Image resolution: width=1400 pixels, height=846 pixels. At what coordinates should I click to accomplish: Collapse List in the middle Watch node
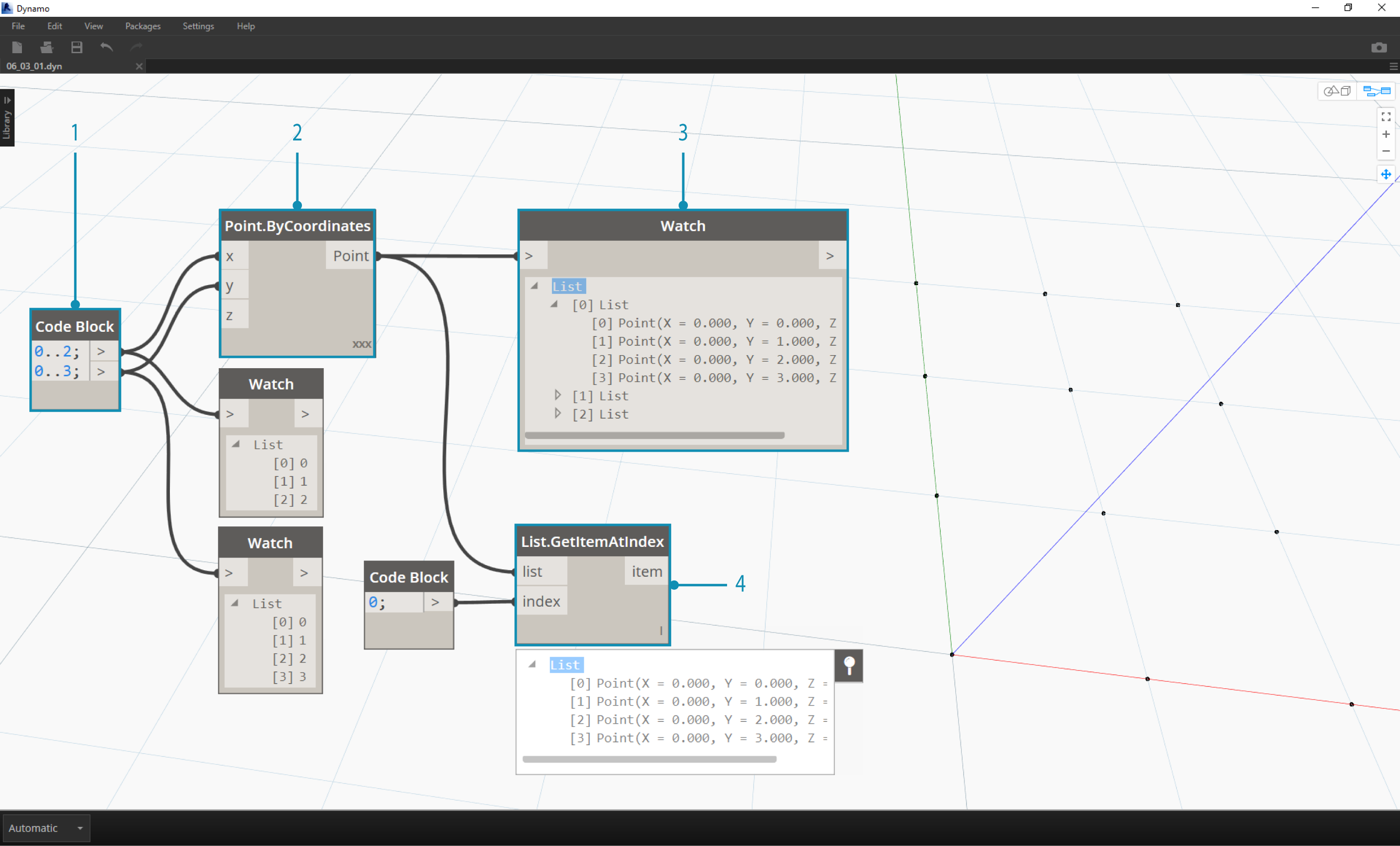236,444
